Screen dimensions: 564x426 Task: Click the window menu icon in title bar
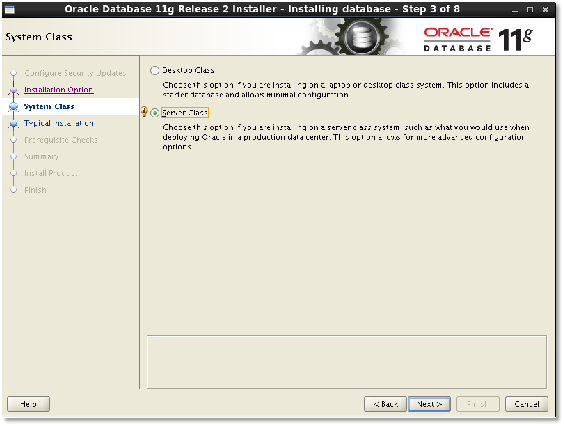(x=10, y=9)
